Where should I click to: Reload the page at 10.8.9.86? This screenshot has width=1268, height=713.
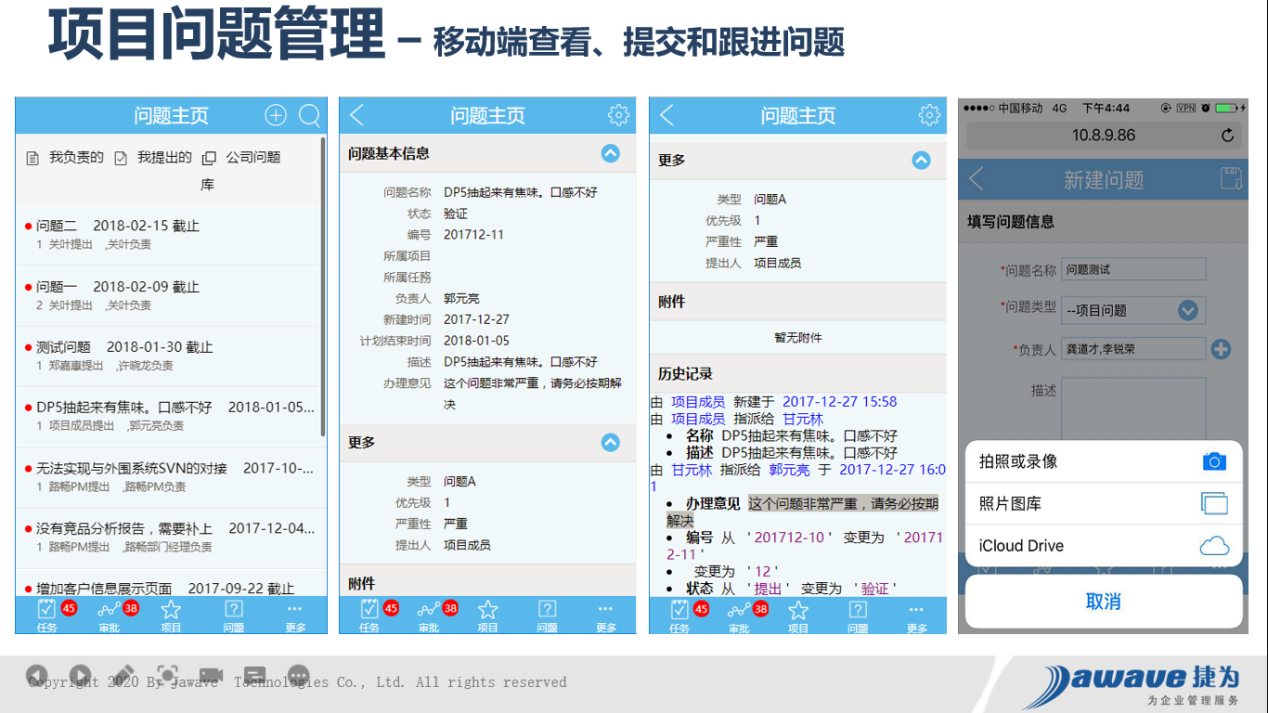point(1227,135)
